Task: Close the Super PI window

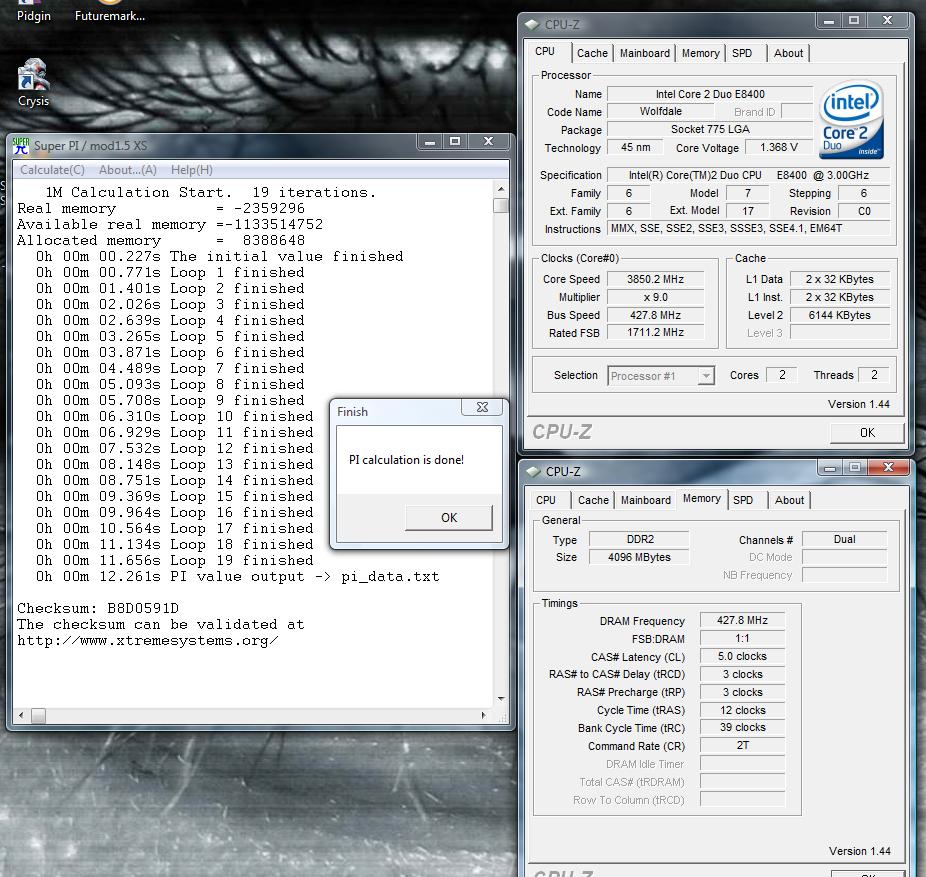Action: [488, 142]
